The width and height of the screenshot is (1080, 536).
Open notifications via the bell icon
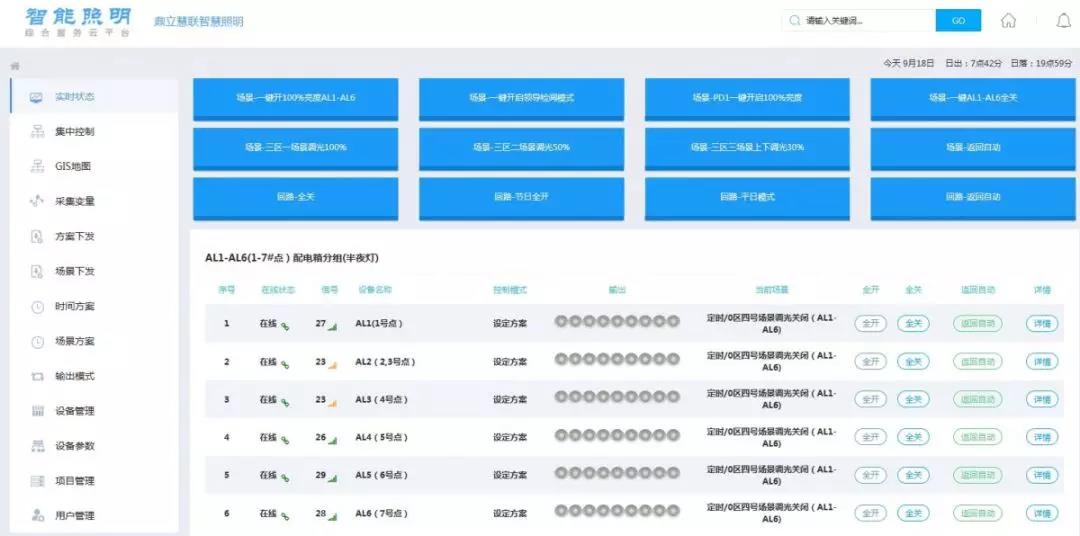1063,21
